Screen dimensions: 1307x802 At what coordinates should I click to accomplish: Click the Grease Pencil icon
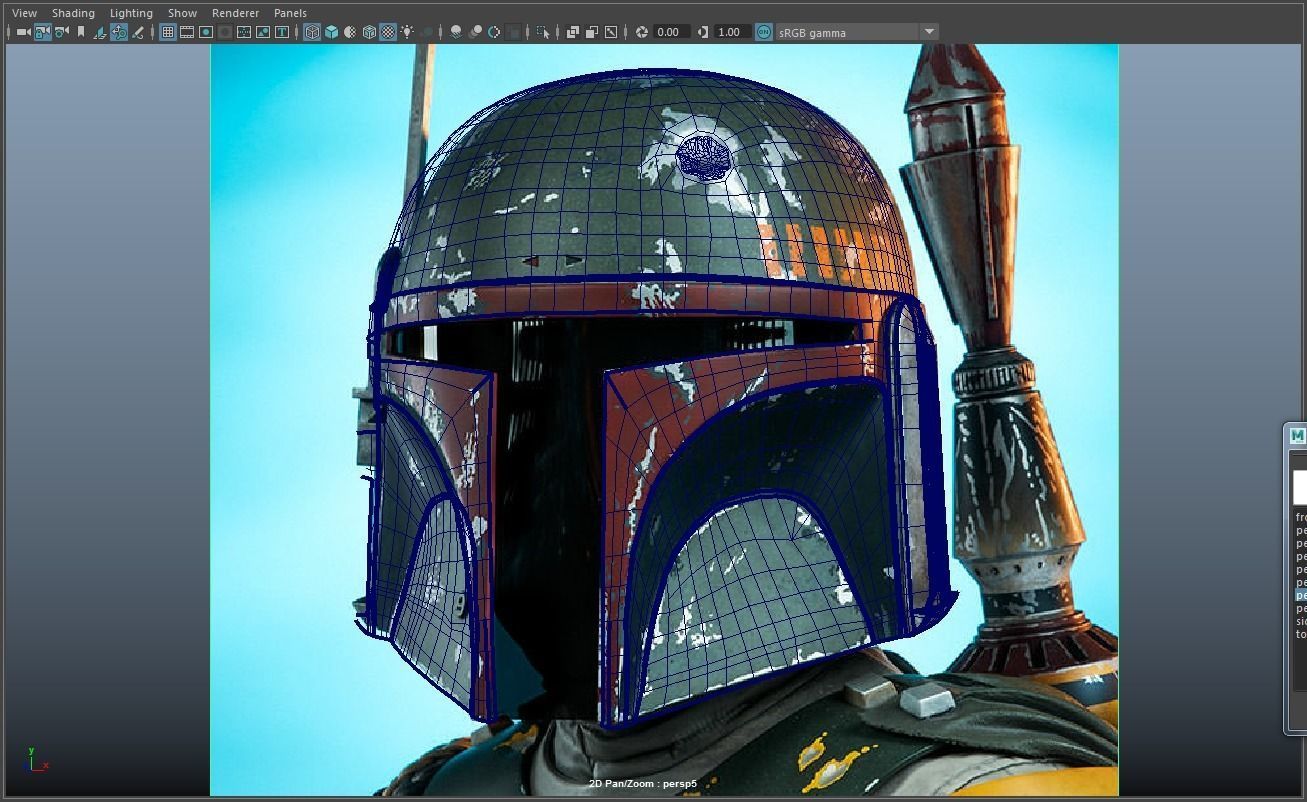[138, 32]
